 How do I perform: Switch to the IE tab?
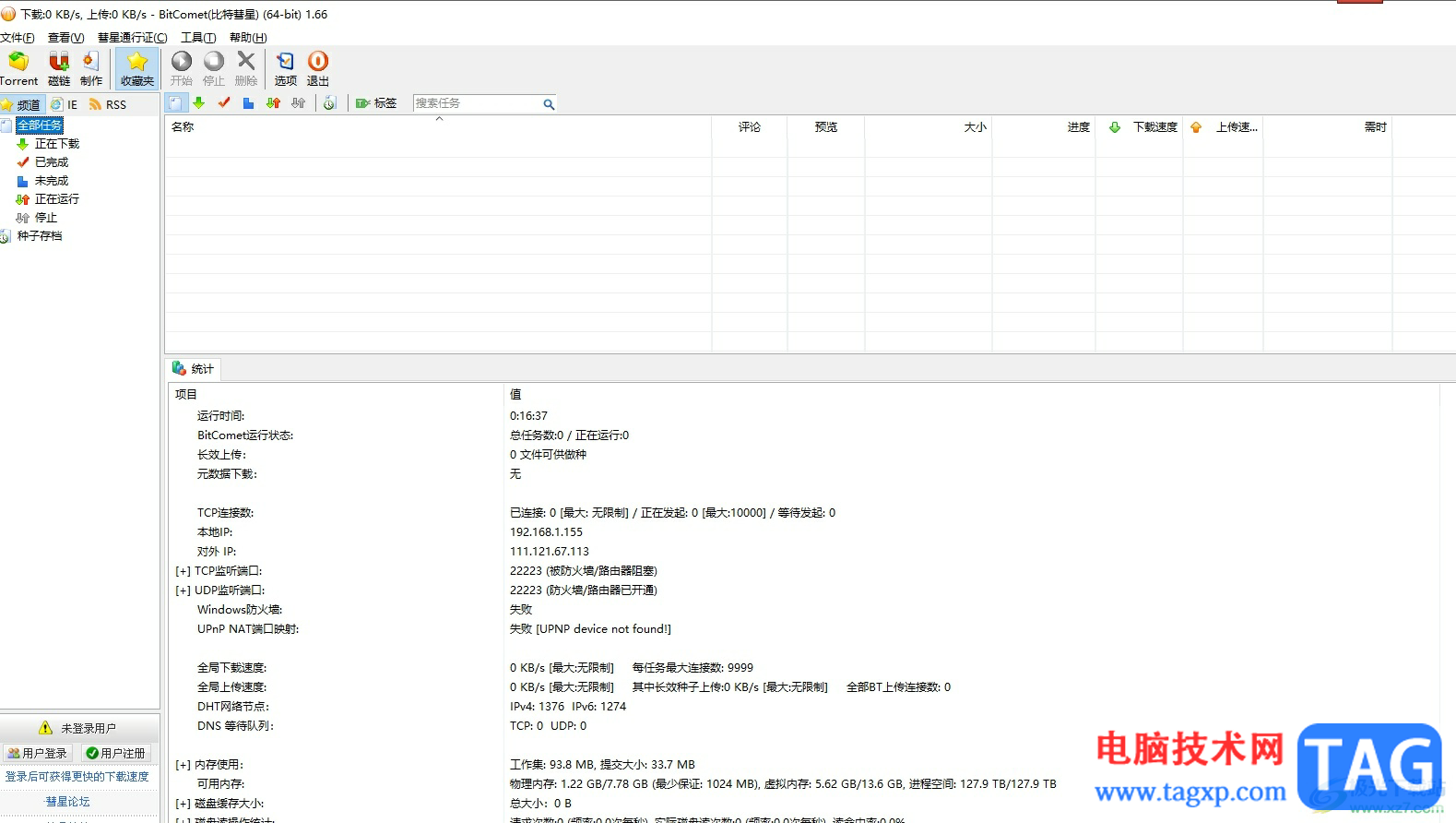(x=65, y=104)
